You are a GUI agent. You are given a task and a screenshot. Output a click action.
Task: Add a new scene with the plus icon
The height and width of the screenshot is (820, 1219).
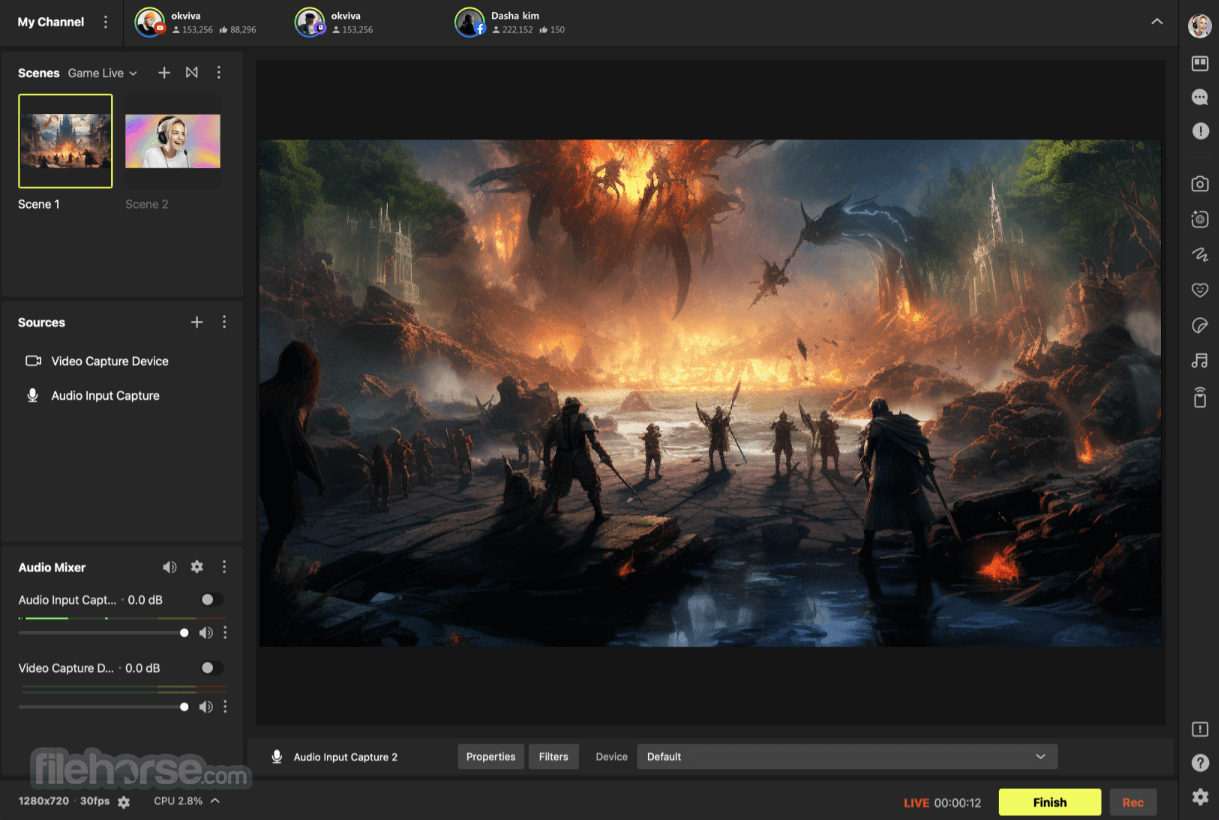[x=164, y=73]
